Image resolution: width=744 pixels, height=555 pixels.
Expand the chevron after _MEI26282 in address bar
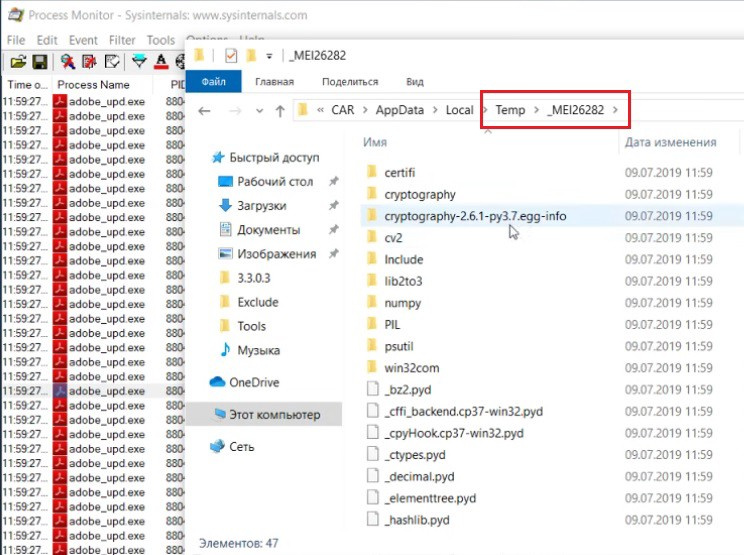[617, 110]
